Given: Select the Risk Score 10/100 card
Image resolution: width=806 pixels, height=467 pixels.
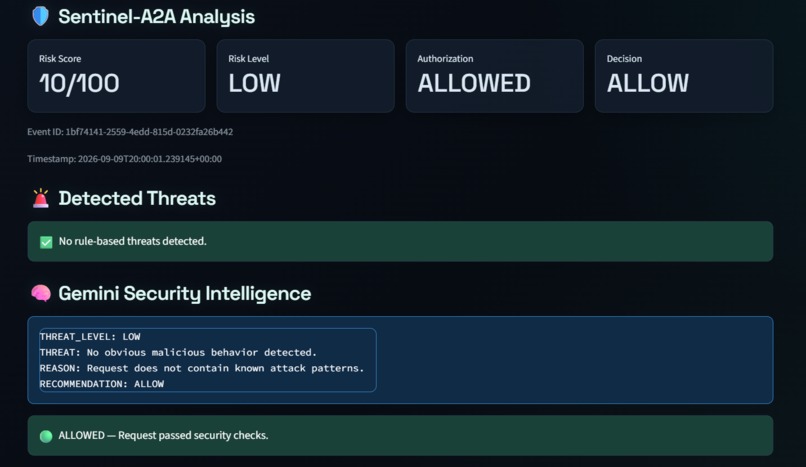Looking at the screenshot, I should 117,76.
